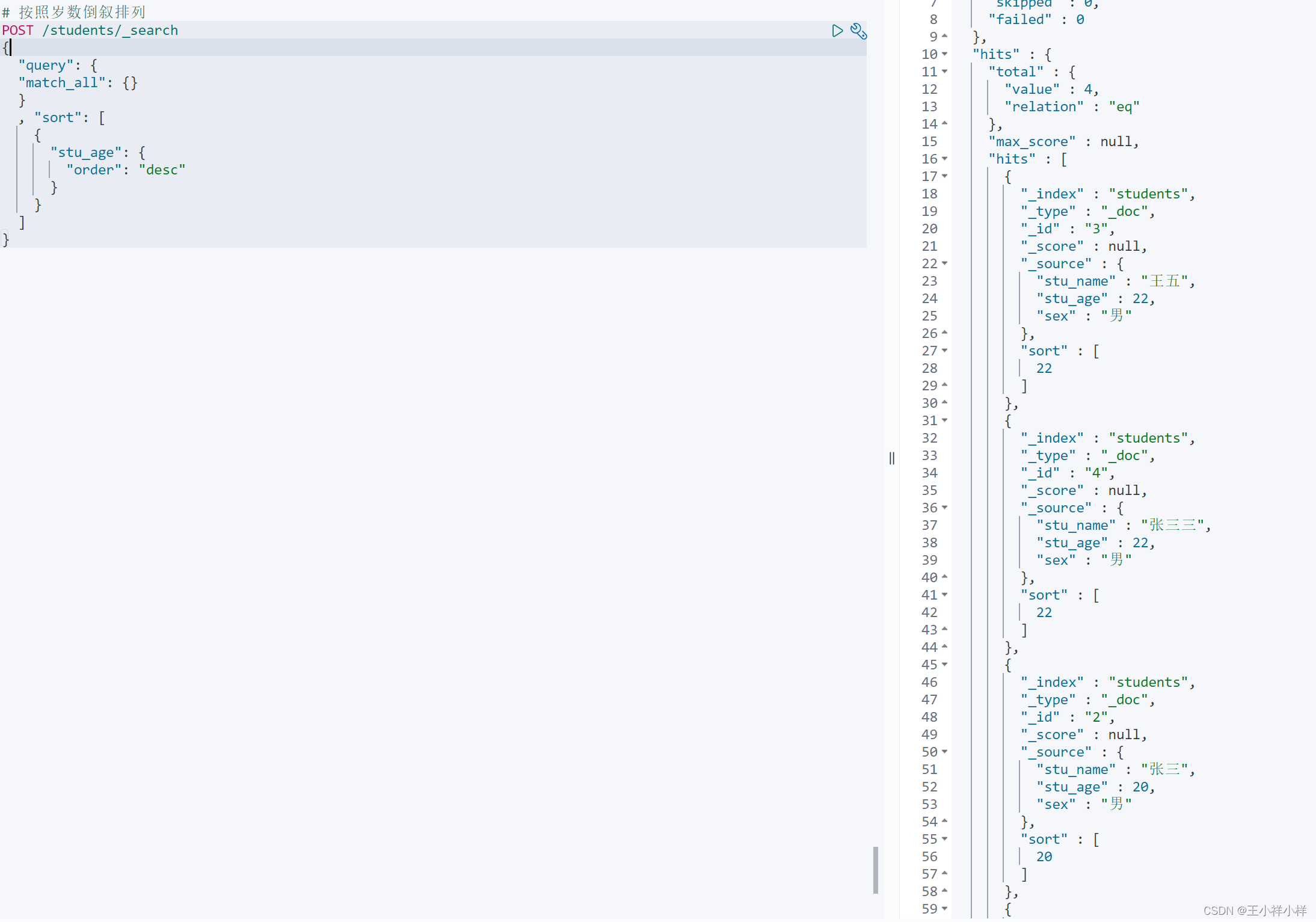The width and height of the screenshot is (1316, 922).
Task: Click on the POST /students/_search request line
Action: click(x=90, y=31)
